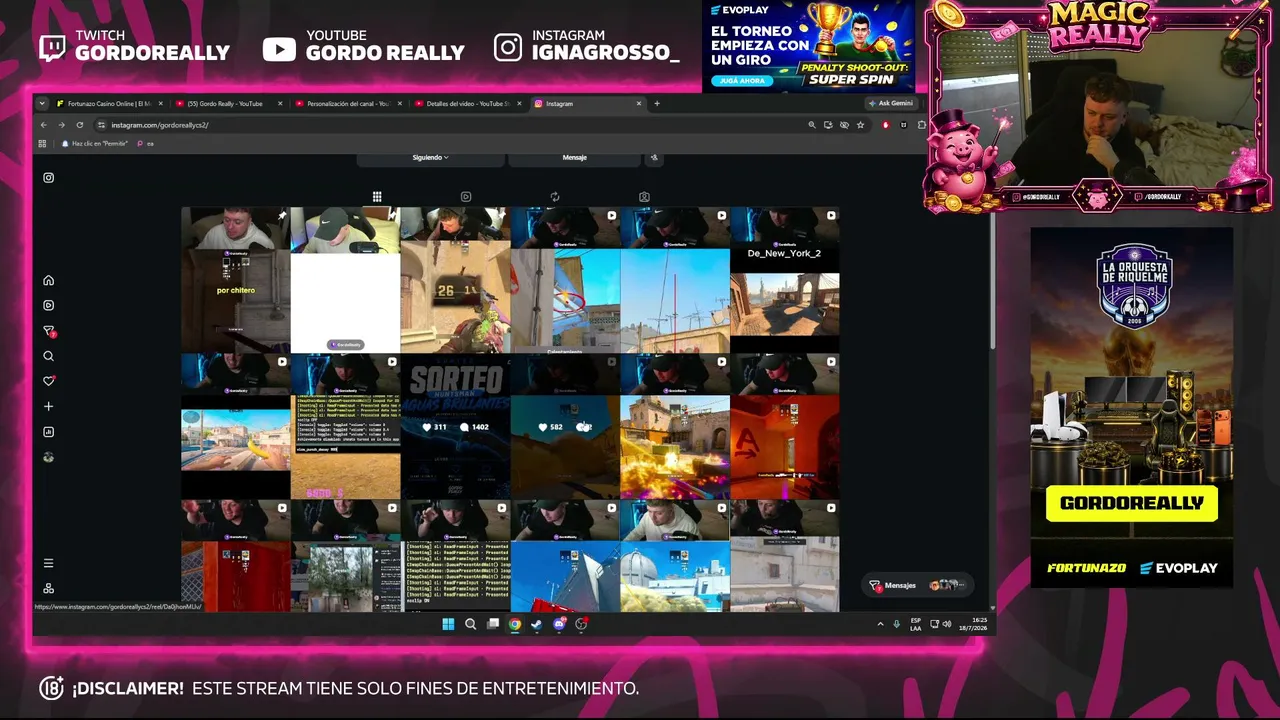Go to Instagram Home in the sidebar
Screen dimensions: 1280x720
pos(48,280)
